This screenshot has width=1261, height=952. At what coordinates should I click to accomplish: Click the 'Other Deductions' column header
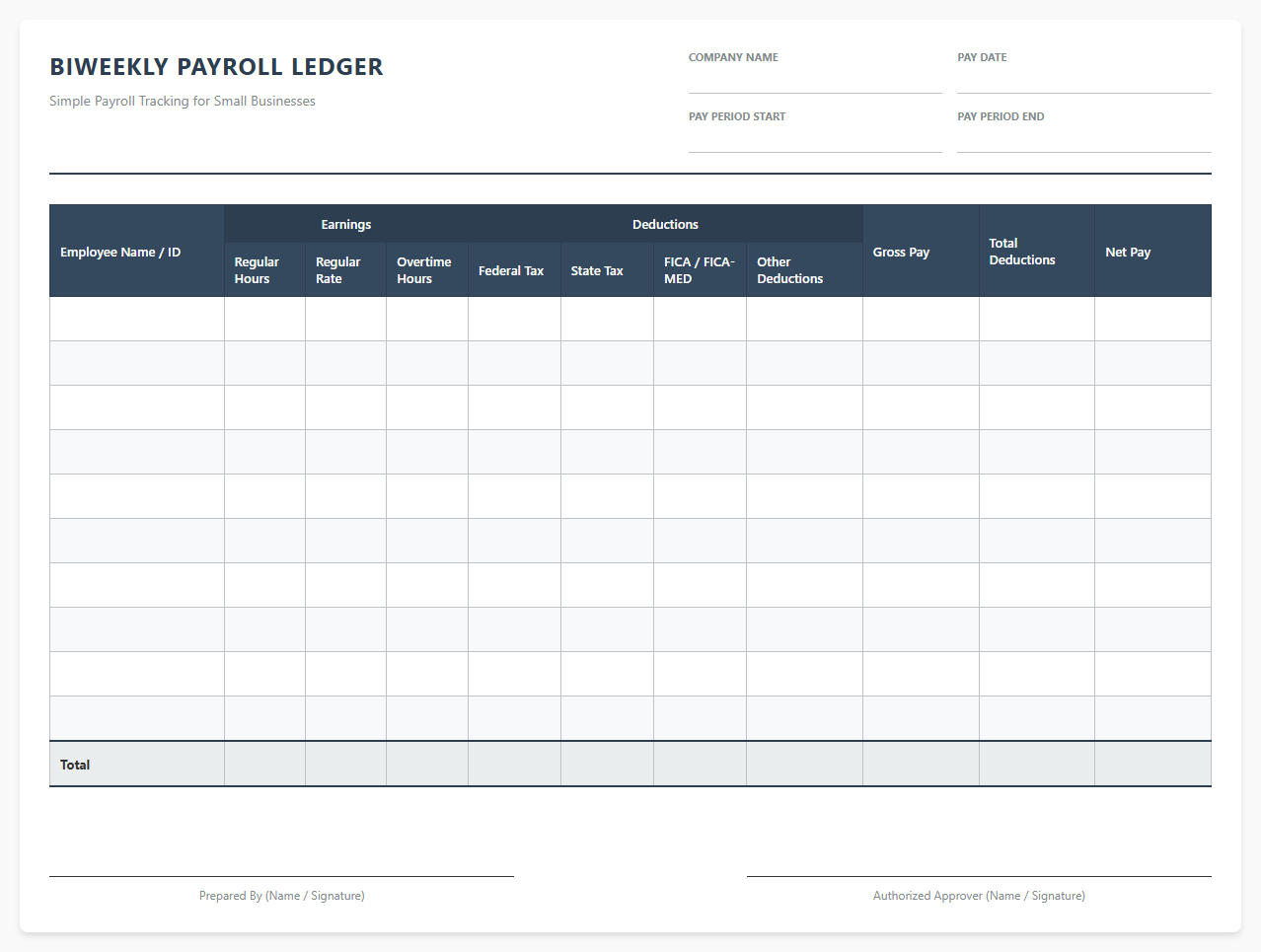point(804,270)
